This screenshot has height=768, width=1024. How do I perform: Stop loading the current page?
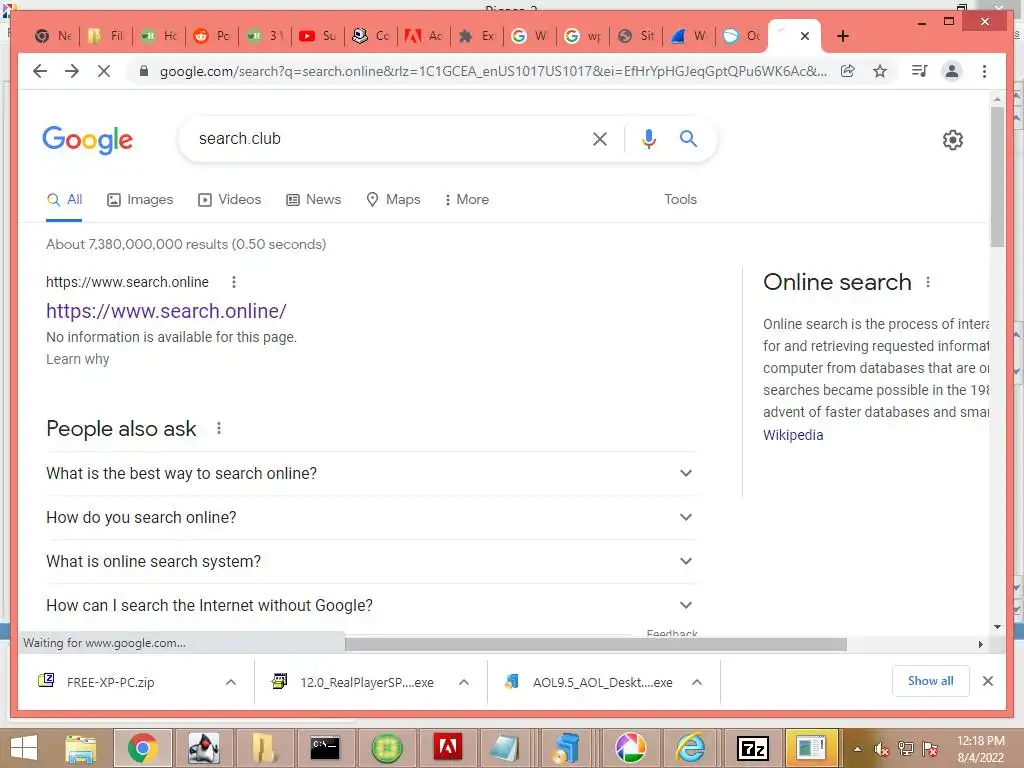[x=104, y=71]
